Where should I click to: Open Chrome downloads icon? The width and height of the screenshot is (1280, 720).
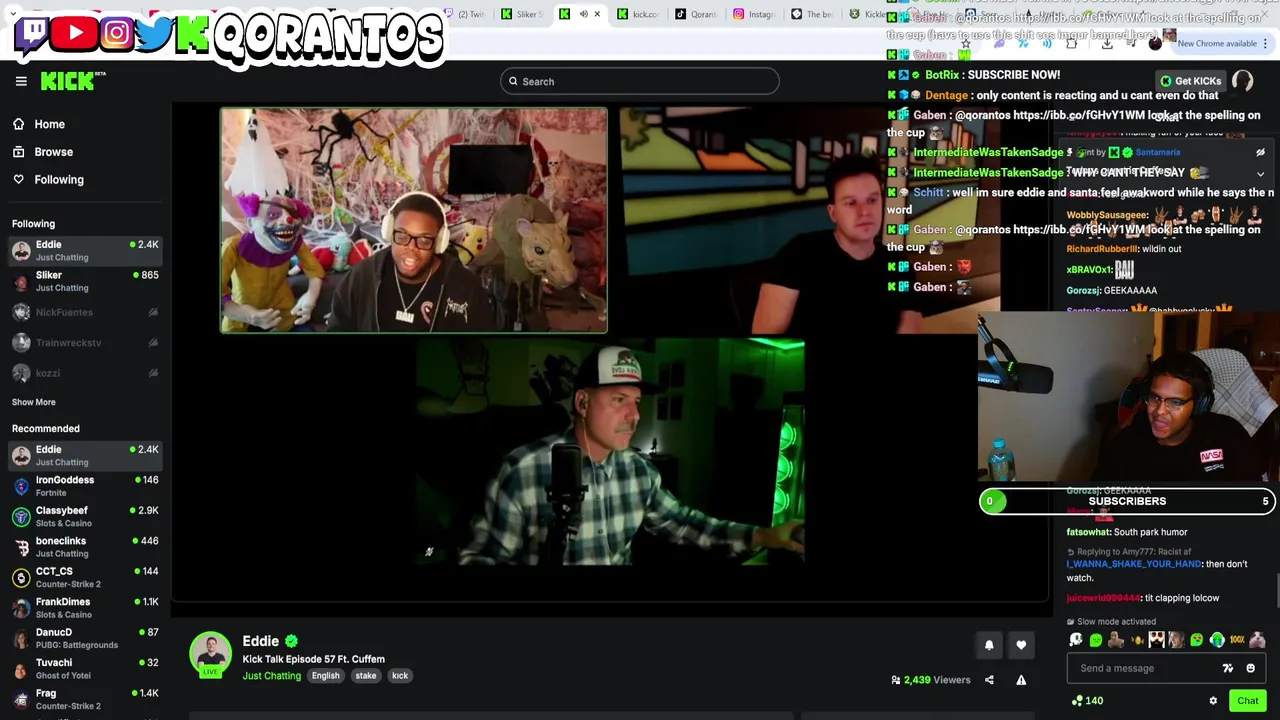tap(1107, 43)
